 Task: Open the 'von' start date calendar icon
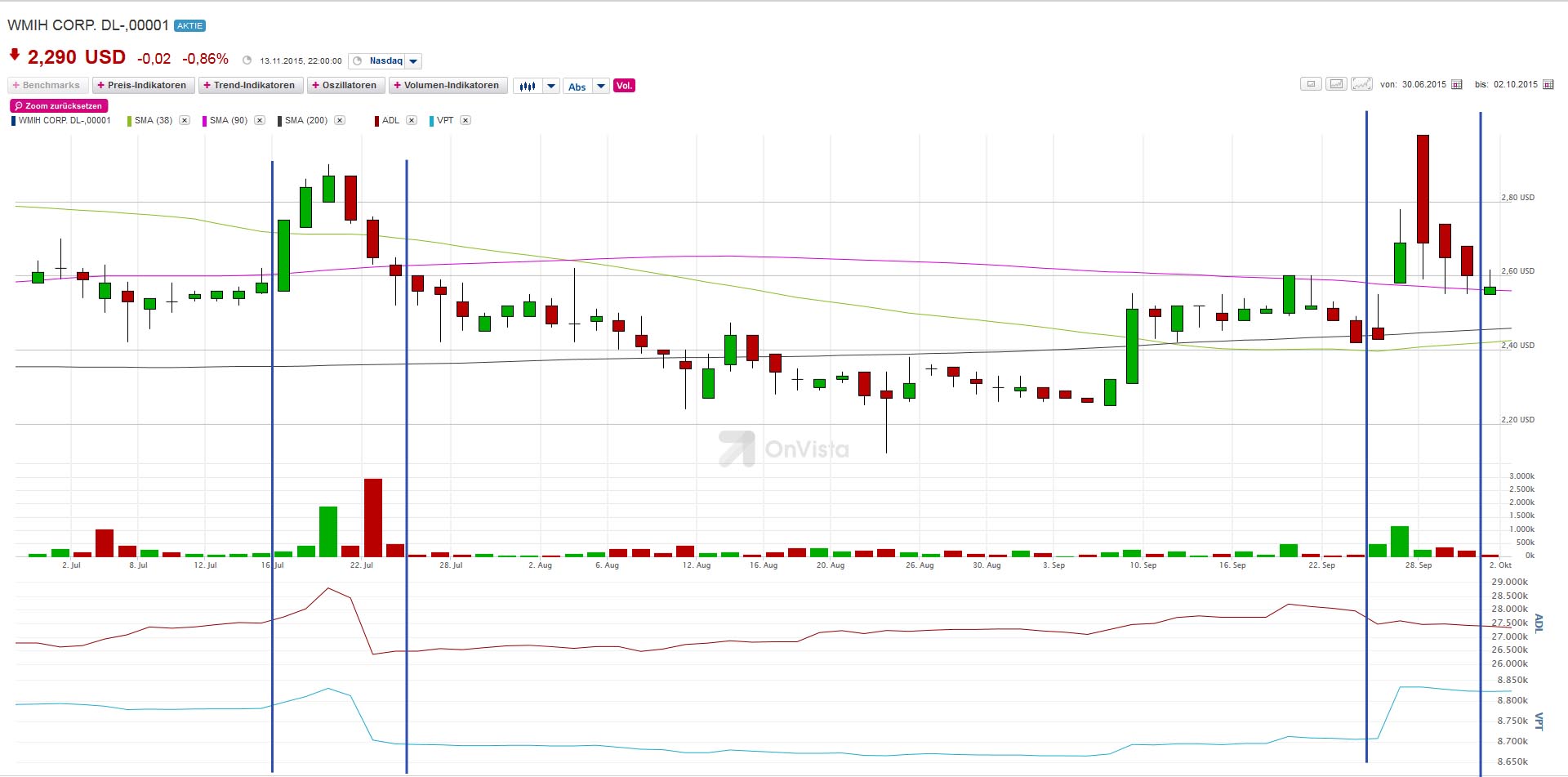coord(1456,85)
